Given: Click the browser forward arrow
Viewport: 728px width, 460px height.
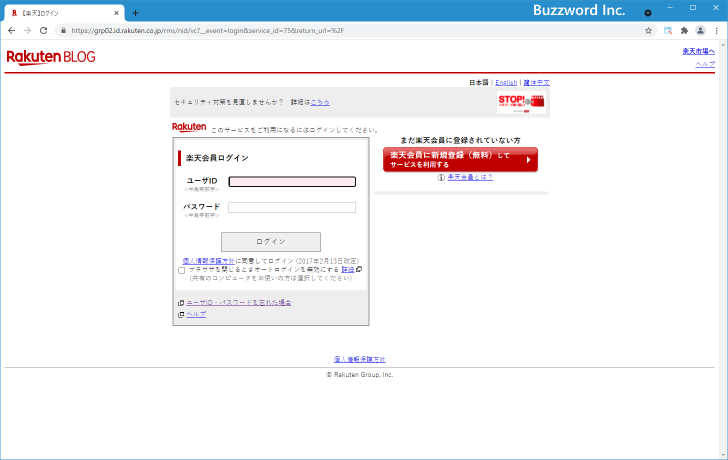Looking at the screenshot, I should 27,31.
